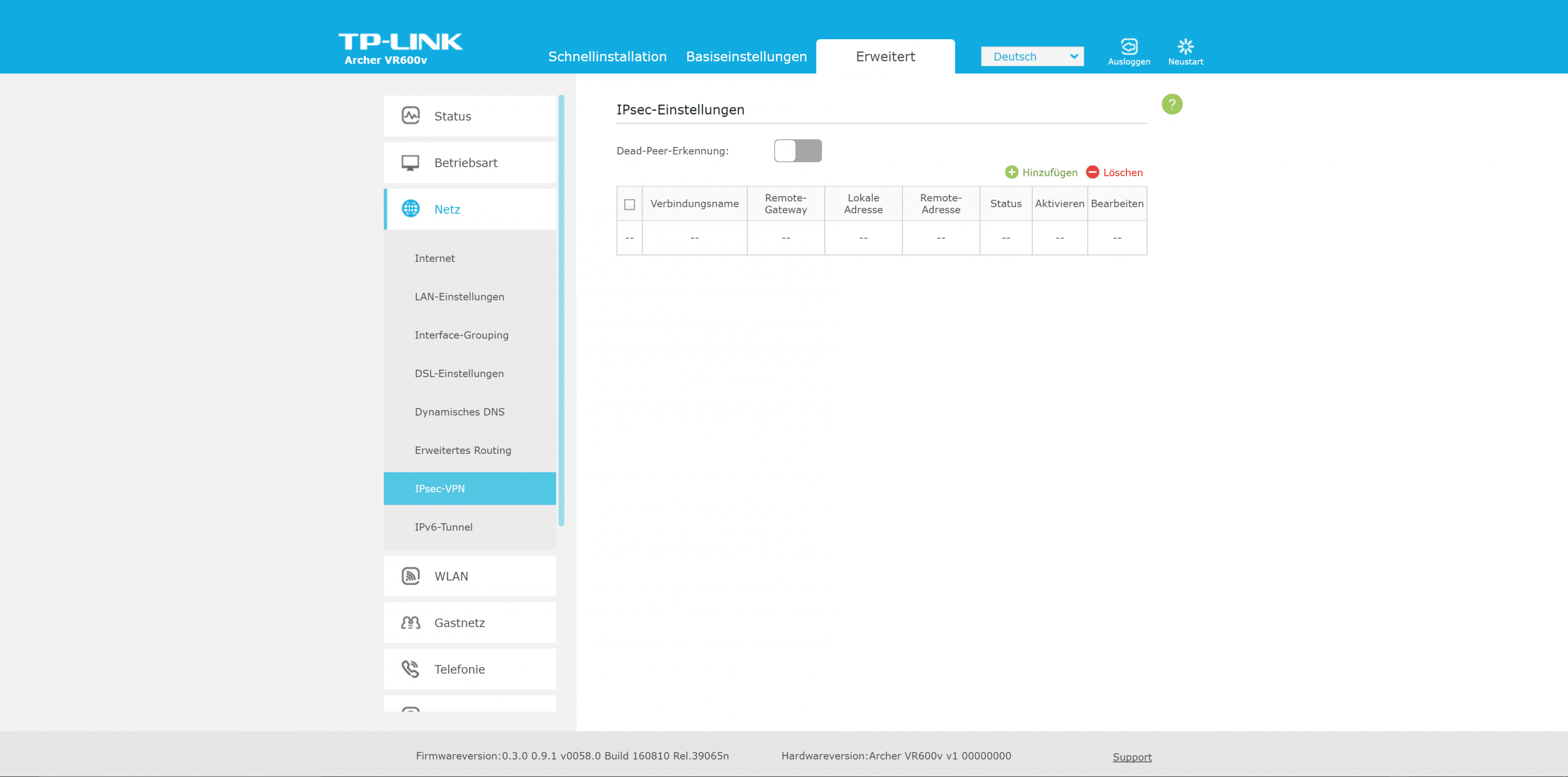This screenshot has height=777, width=1568.
Task: Open the IPv6-Tunnel submenu item
Action: [x=443, y=527]
